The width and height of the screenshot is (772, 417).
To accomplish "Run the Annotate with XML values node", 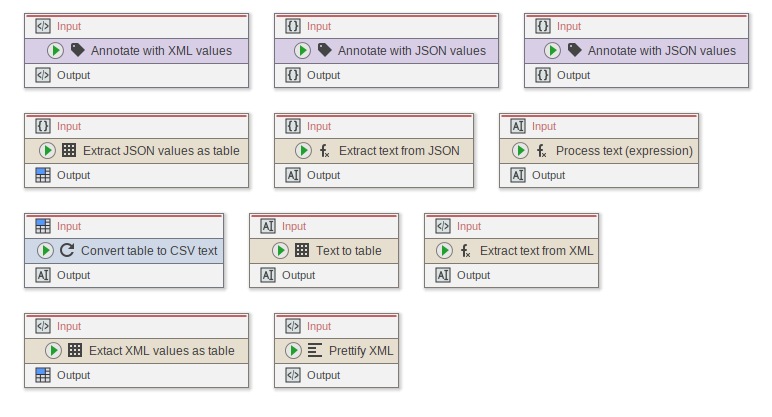I will coord(55,50).
